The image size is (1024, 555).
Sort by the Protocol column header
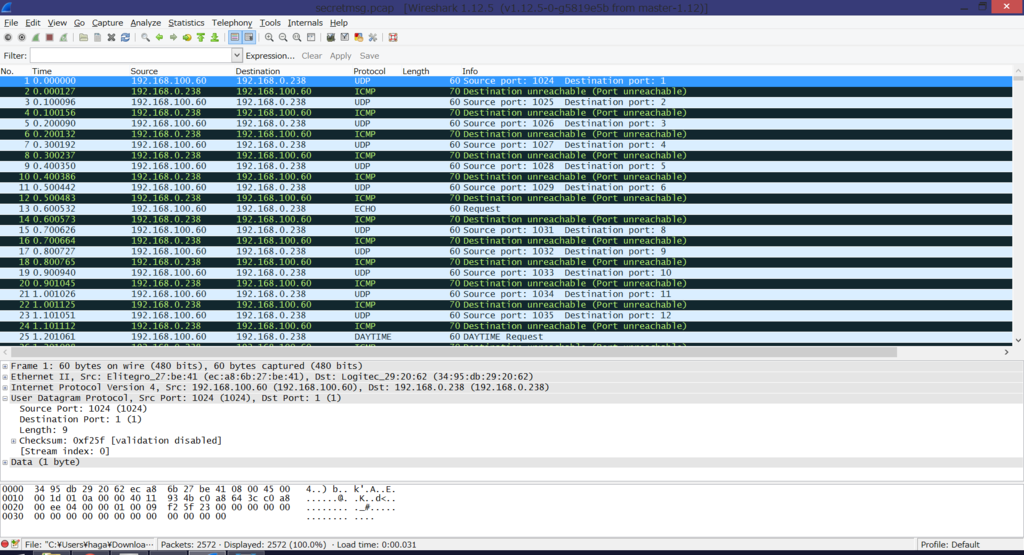click(369, 71)
